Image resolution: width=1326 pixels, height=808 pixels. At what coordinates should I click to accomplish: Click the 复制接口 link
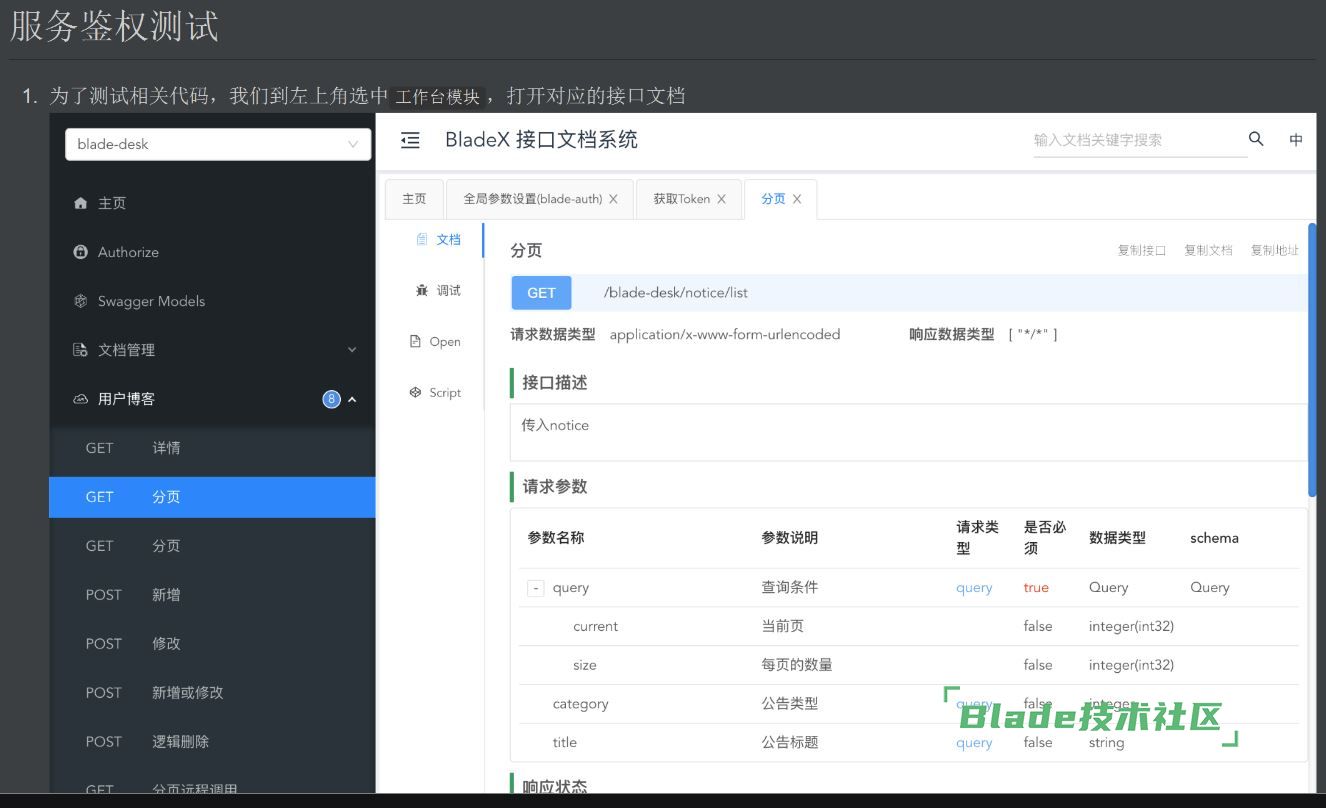[1142, 251]
